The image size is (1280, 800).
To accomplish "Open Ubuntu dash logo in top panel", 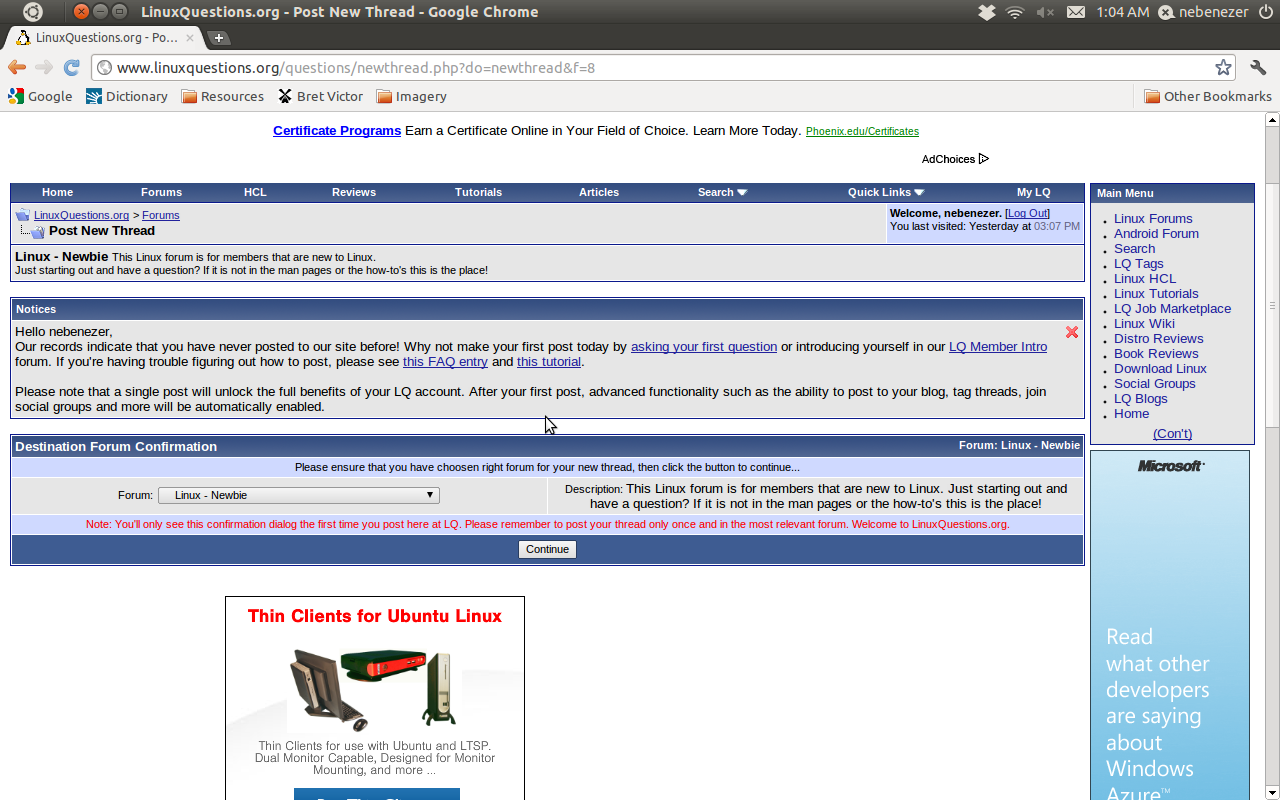I will tap(33, 12).
